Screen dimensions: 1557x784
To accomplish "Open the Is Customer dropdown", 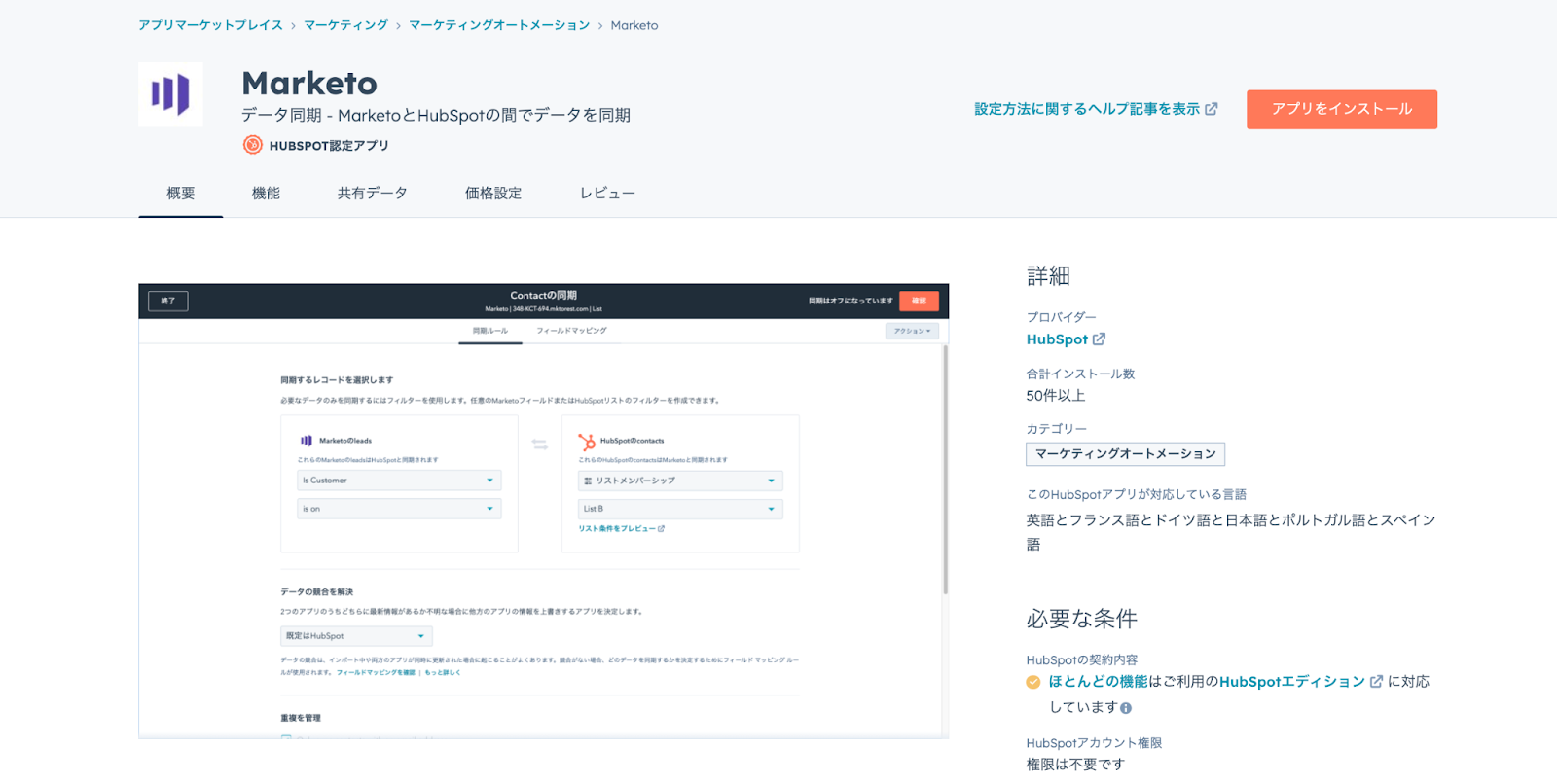I will pos(399,481).
